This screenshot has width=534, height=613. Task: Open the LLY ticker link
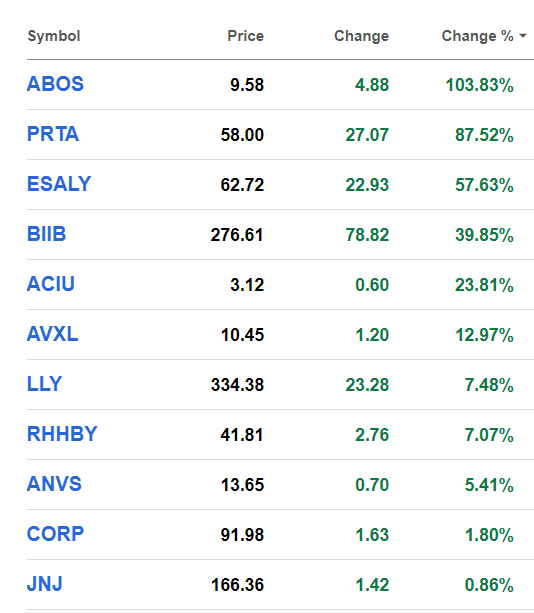(44, 384)
